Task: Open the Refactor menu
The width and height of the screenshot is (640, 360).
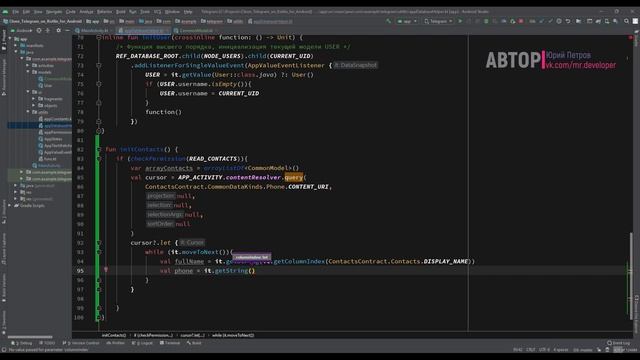Action: [104, 12]
